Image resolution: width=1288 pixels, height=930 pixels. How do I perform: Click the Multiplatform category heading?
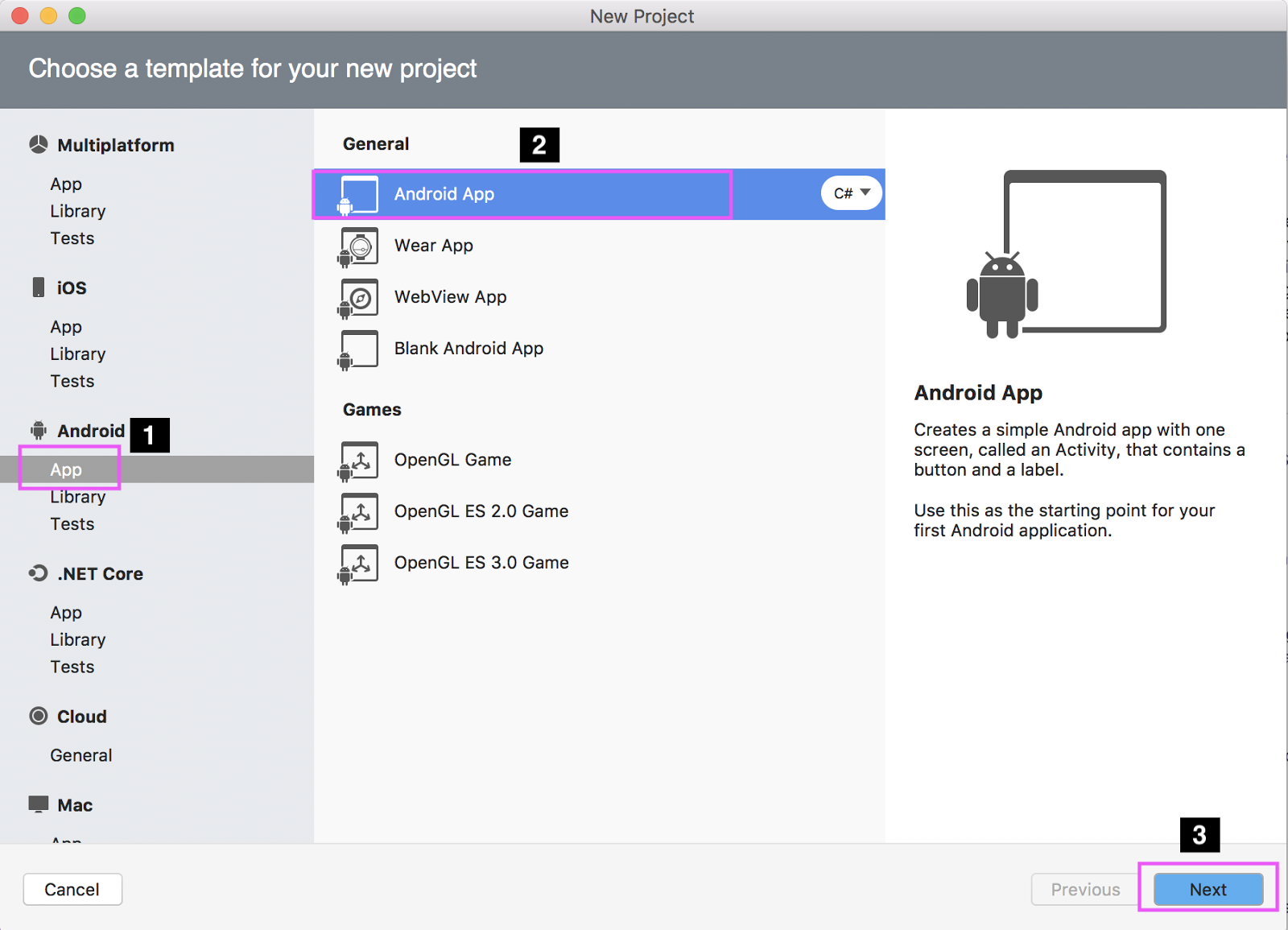click(x=116, y=145)
